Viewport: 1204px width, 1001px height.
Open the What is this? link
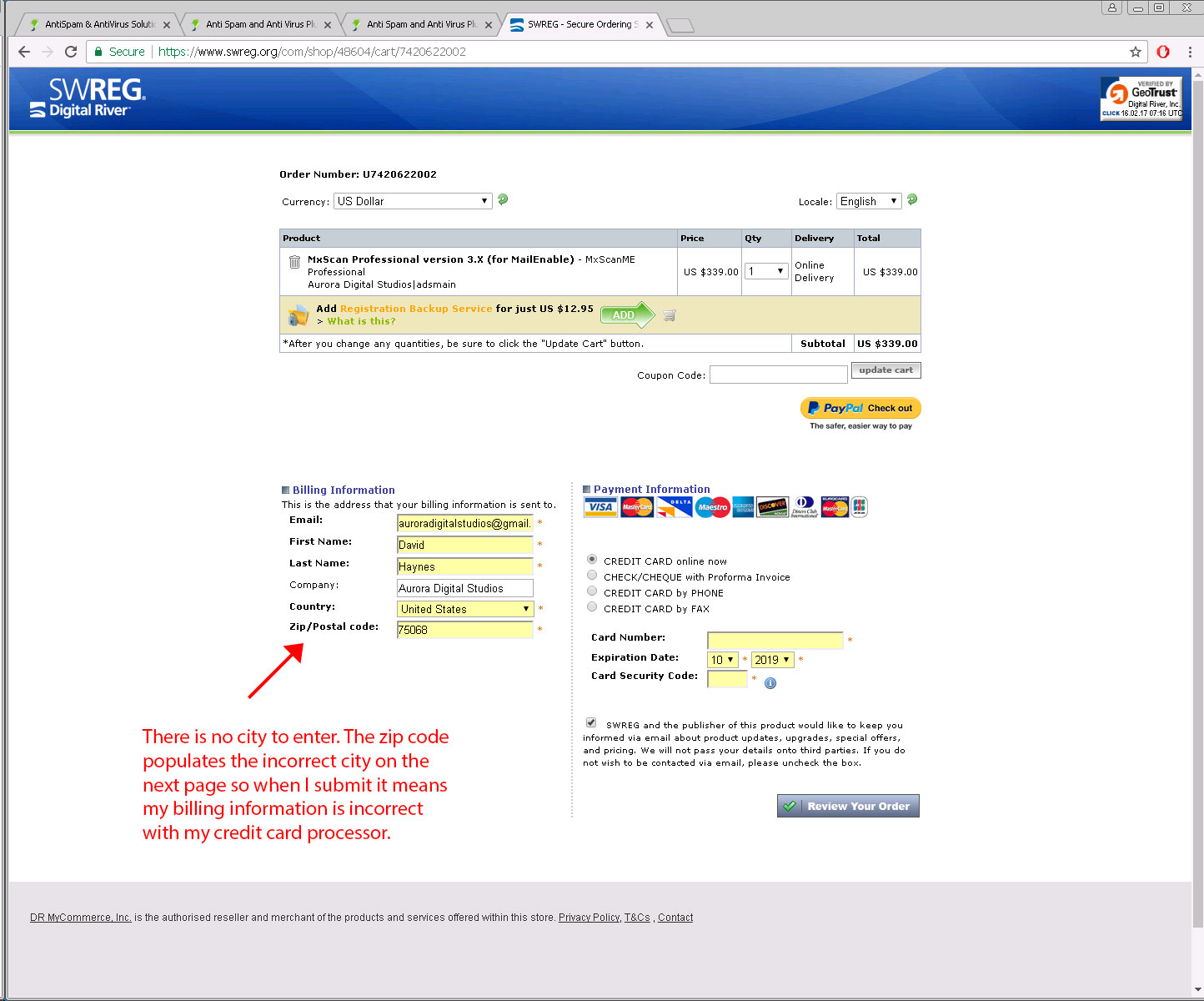(361, 321)
